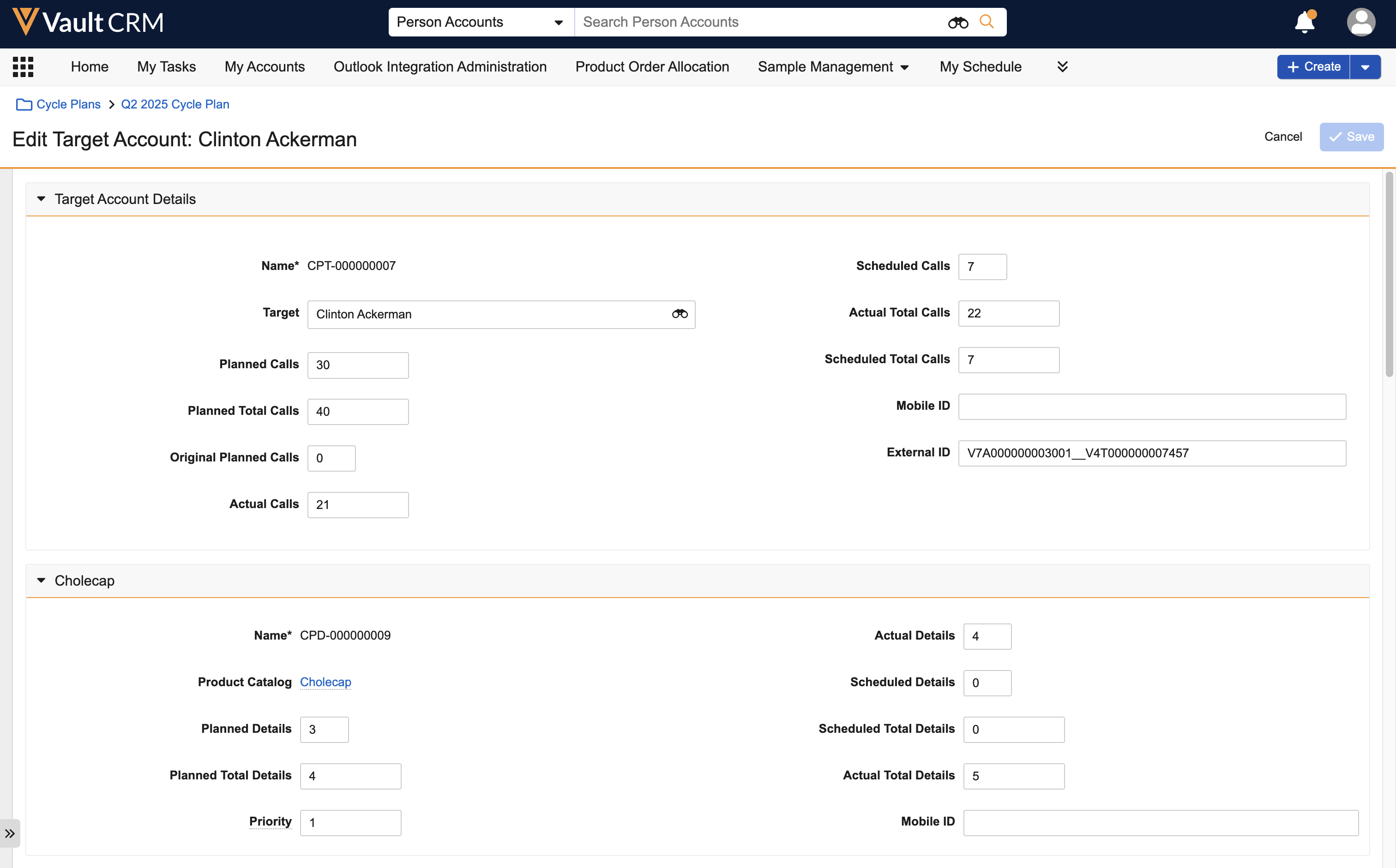Open the notifications bell
The width and height of the screenshot is (1396, 868).
click(1305, 22)
